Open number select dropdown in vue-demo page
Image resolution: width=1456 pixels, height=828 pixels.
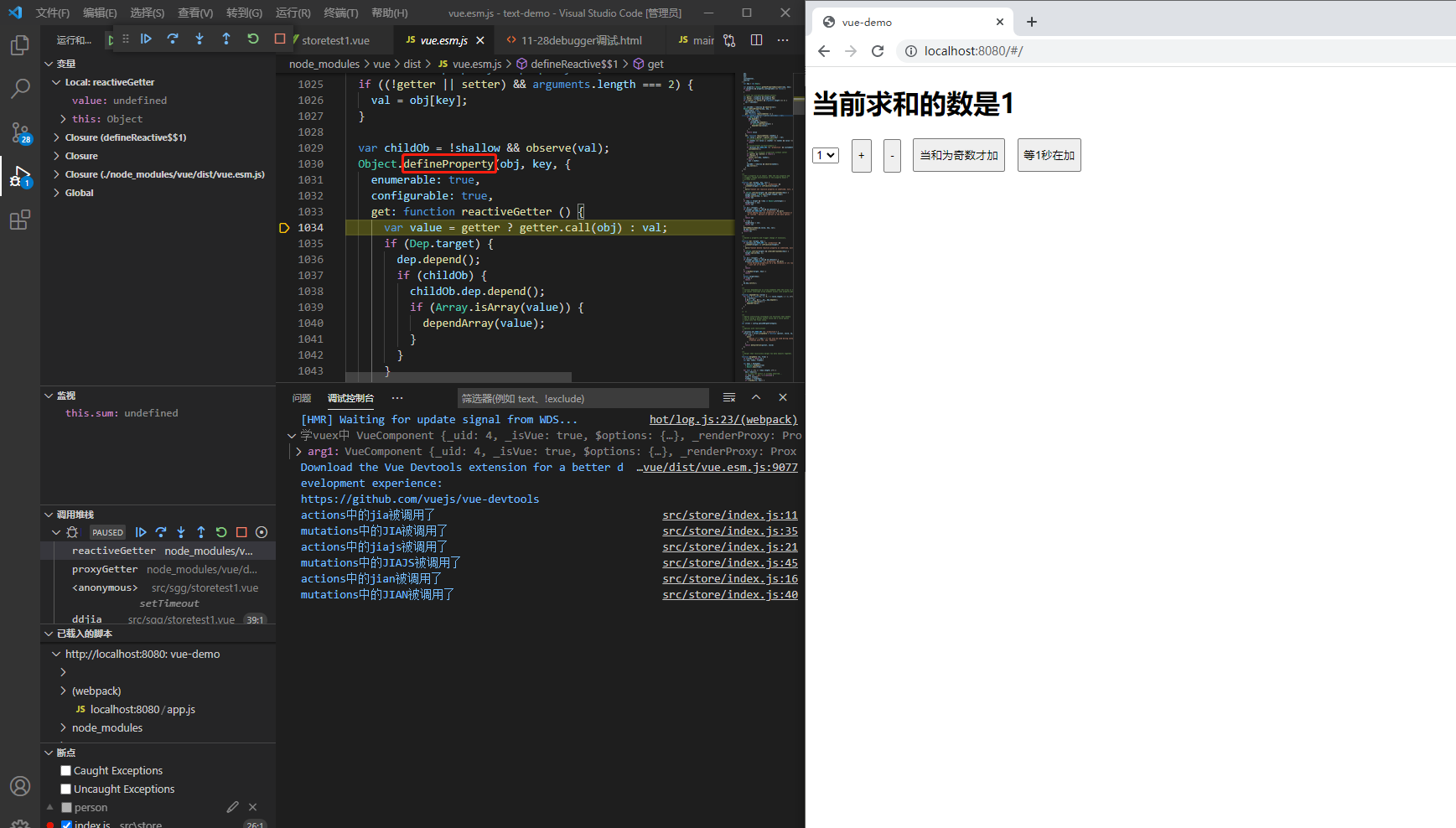coord(826,155)
